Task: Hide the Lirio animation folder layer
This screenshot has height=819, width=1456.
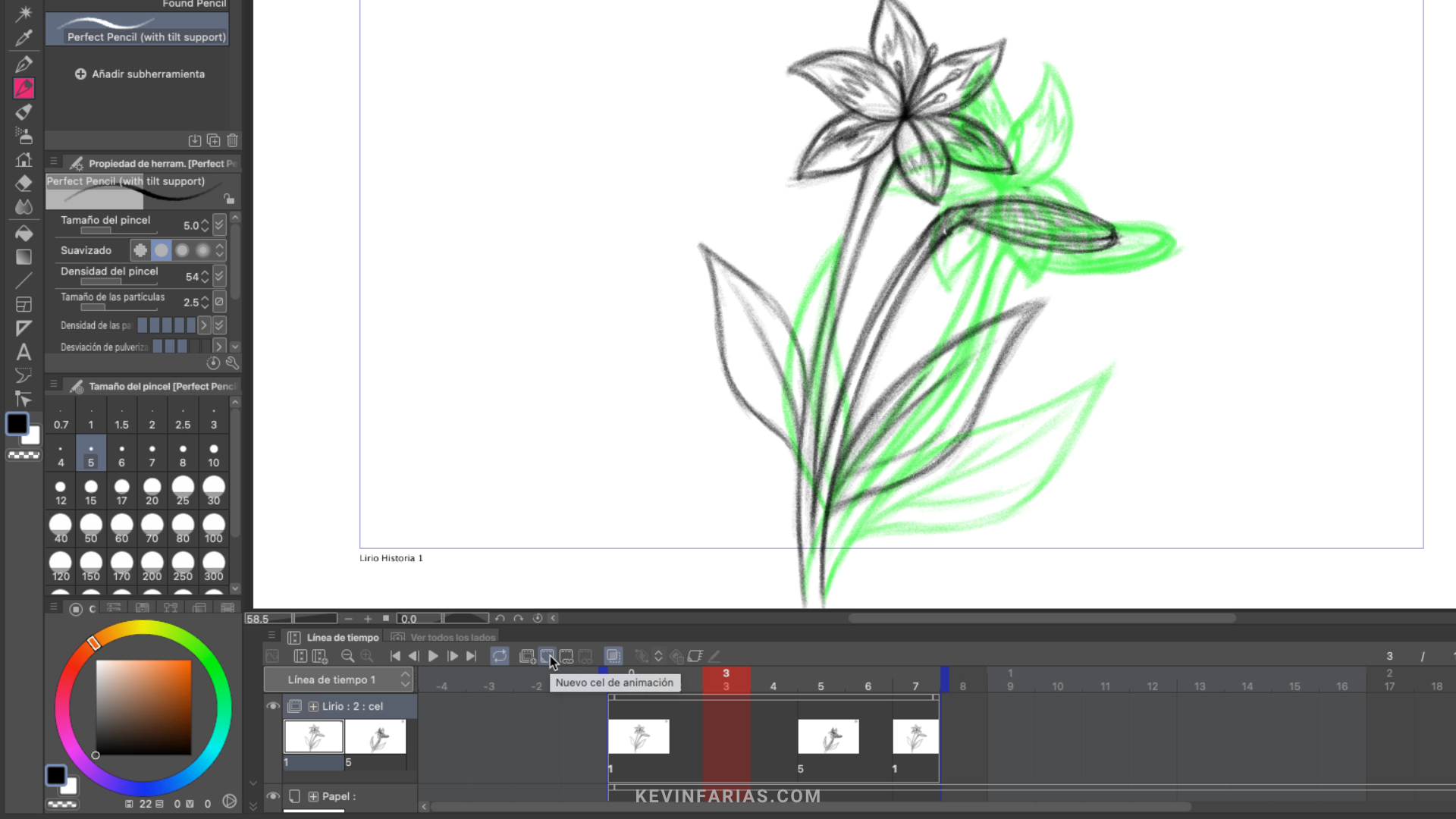Action: [273, 706]
